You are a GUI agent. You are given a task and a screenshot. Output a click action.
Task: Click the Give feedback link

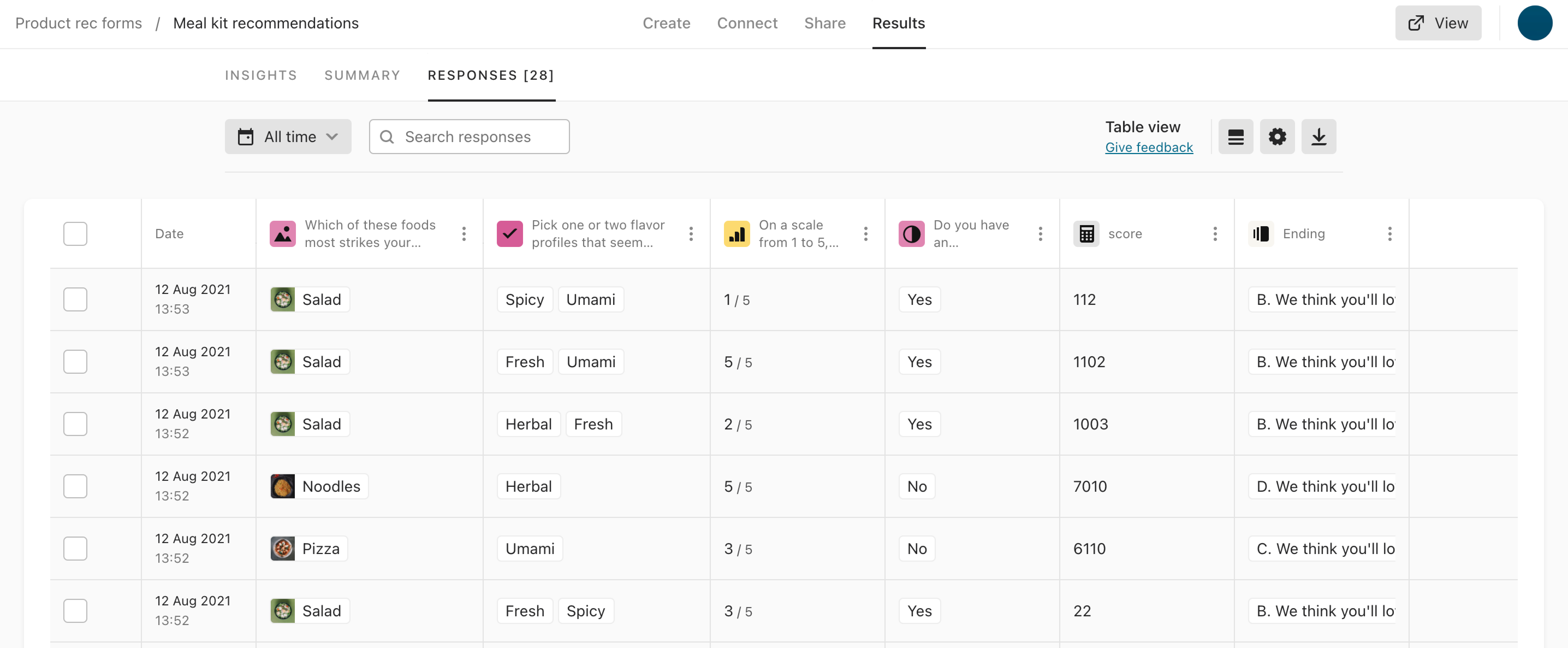[1149, 147]
